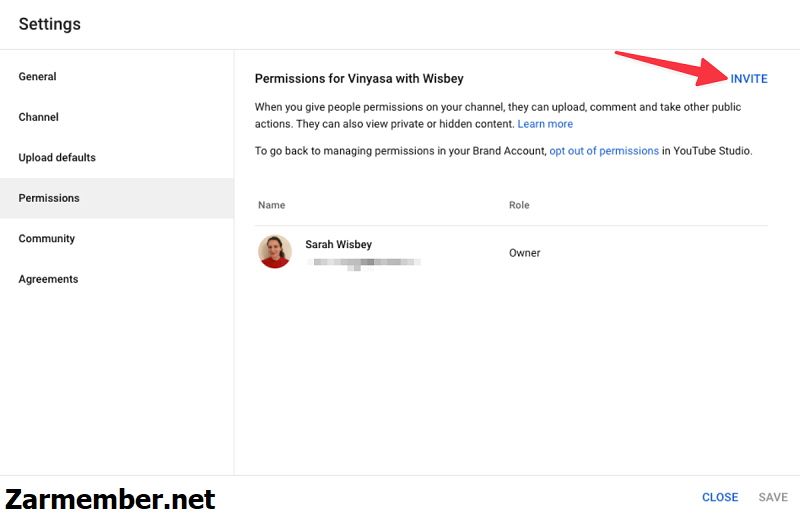Click the Permissions for Vinyasa with Wisbey heading

(x=359, y=79)
